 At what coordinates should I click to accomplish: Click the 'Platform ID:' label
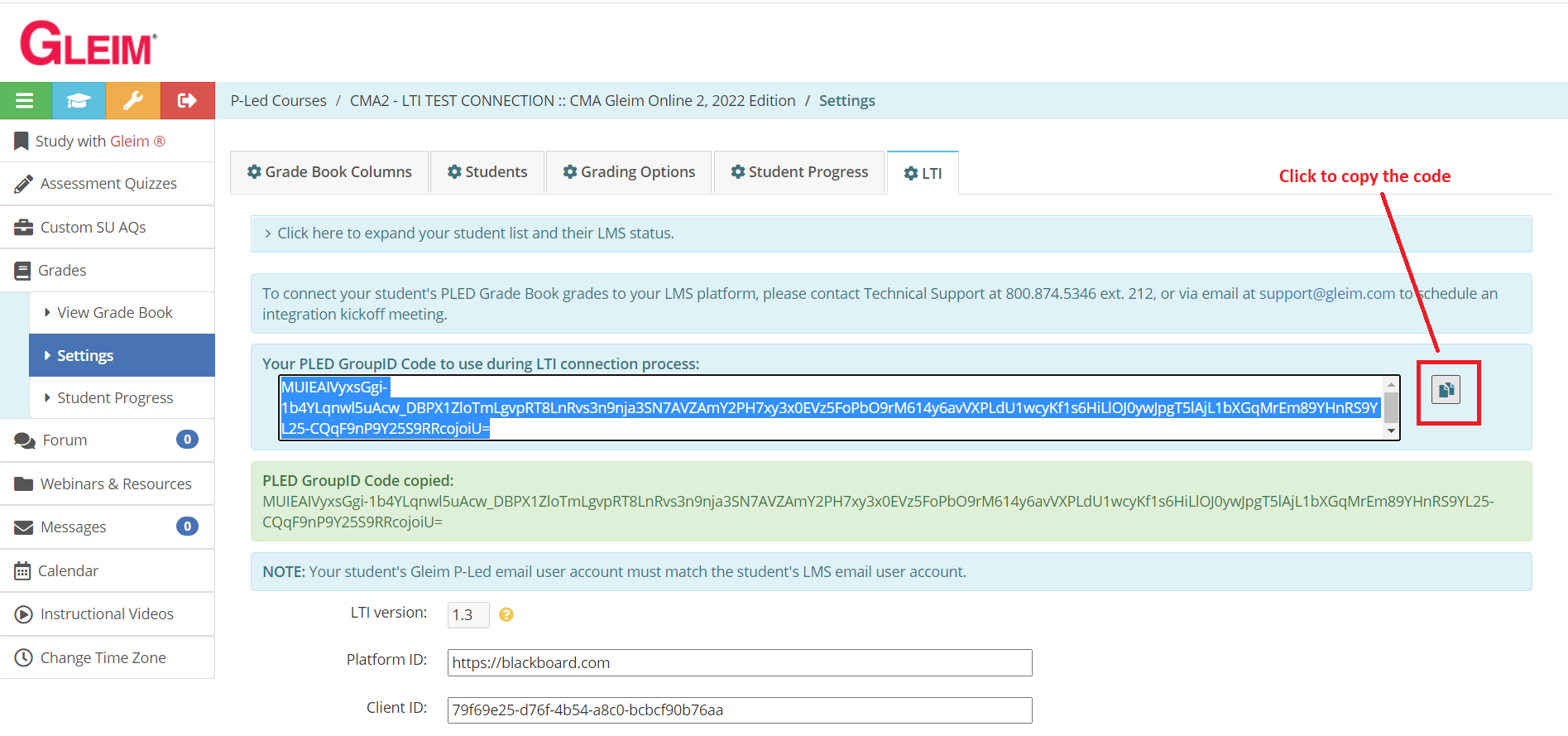coord(386,660)
